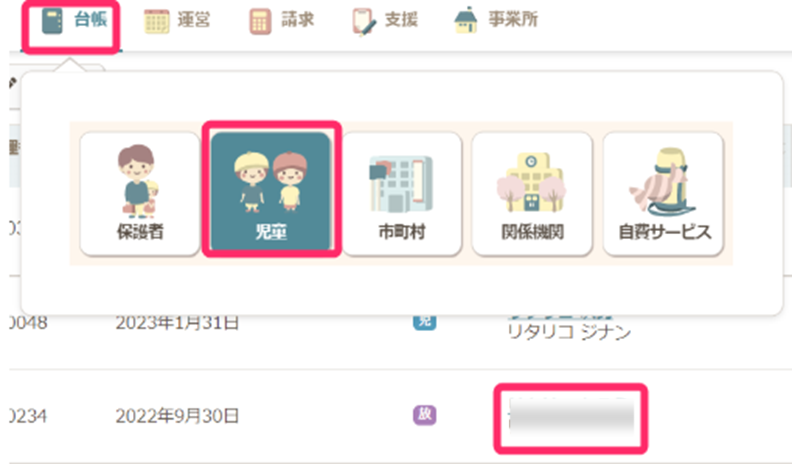Select the 市町村 municipality card
The height and width of the screenshot is (464, 792).
402,193
